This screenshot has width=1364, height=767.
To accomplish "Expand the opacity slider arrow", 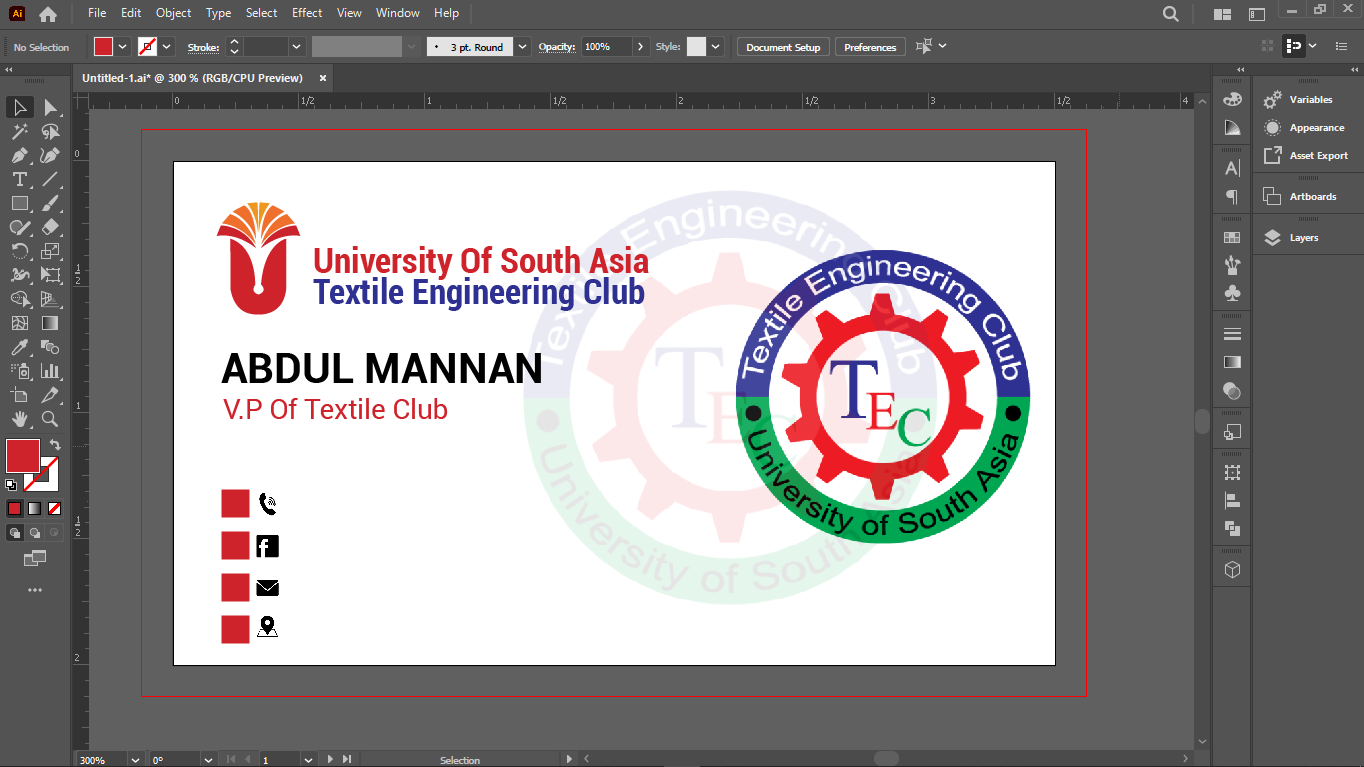I will click(x=640, y=47).
